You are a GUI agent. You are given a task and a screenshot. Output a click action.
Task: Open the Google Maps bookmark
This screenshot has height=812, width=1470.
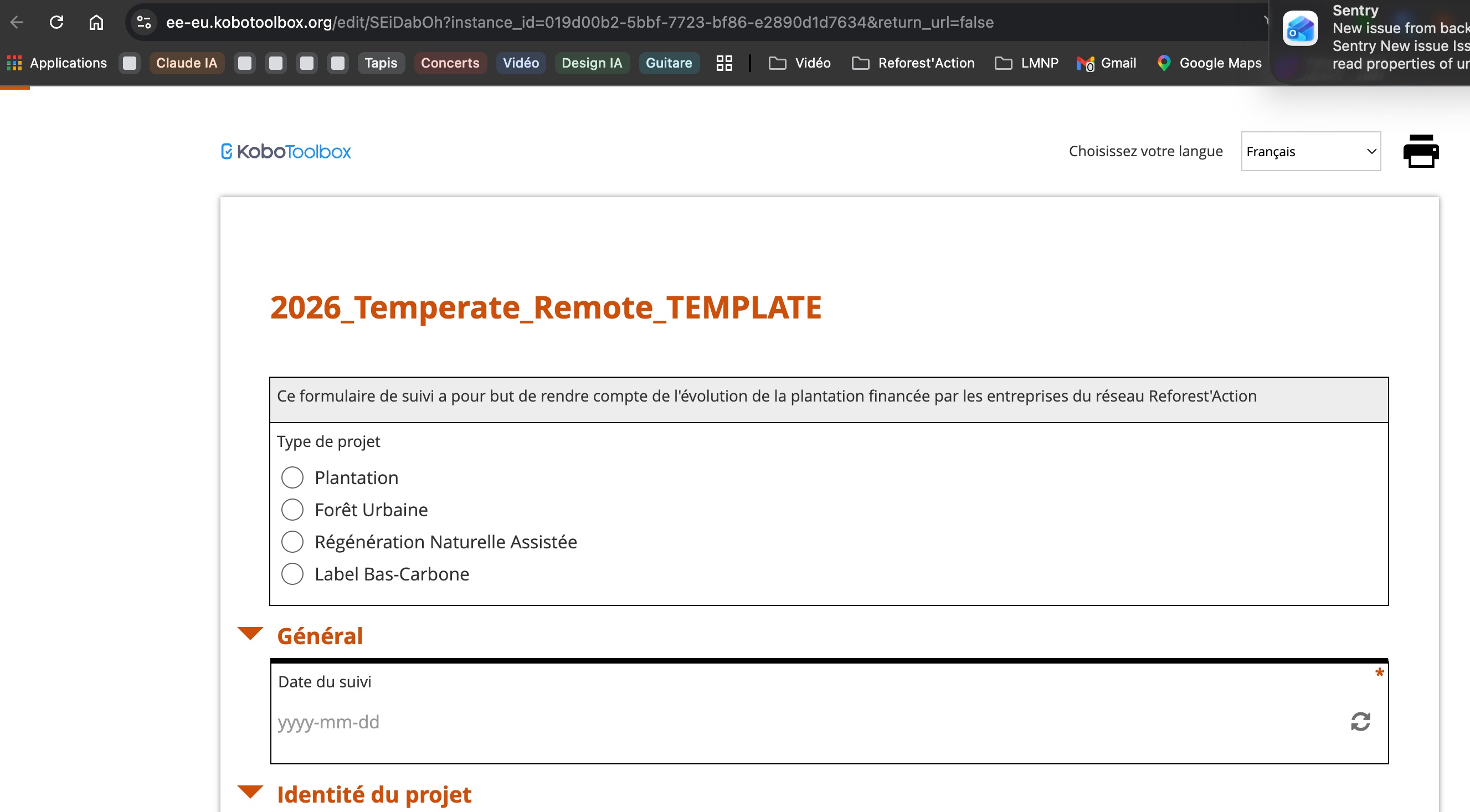click(x=1209, y=63)
